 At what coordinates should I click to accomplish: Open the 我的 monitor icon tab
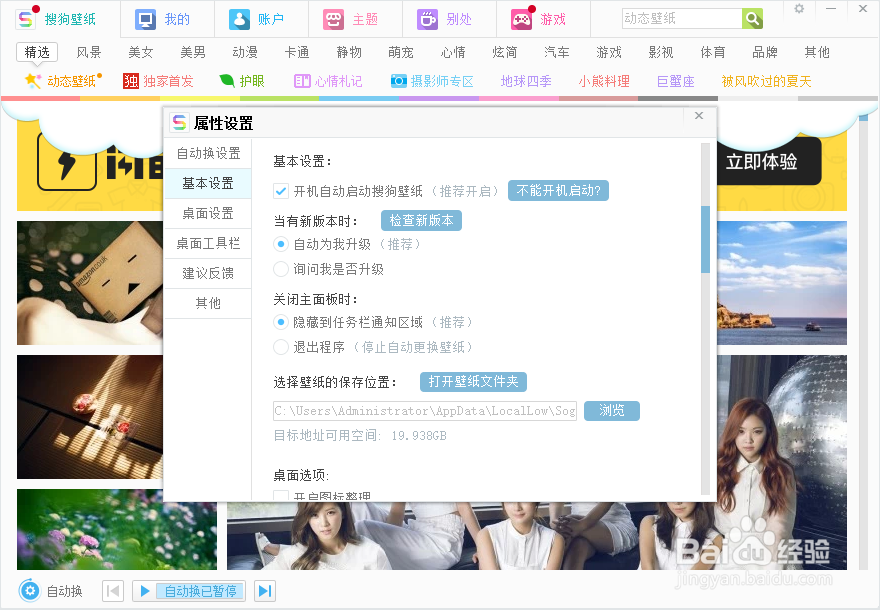145,20
